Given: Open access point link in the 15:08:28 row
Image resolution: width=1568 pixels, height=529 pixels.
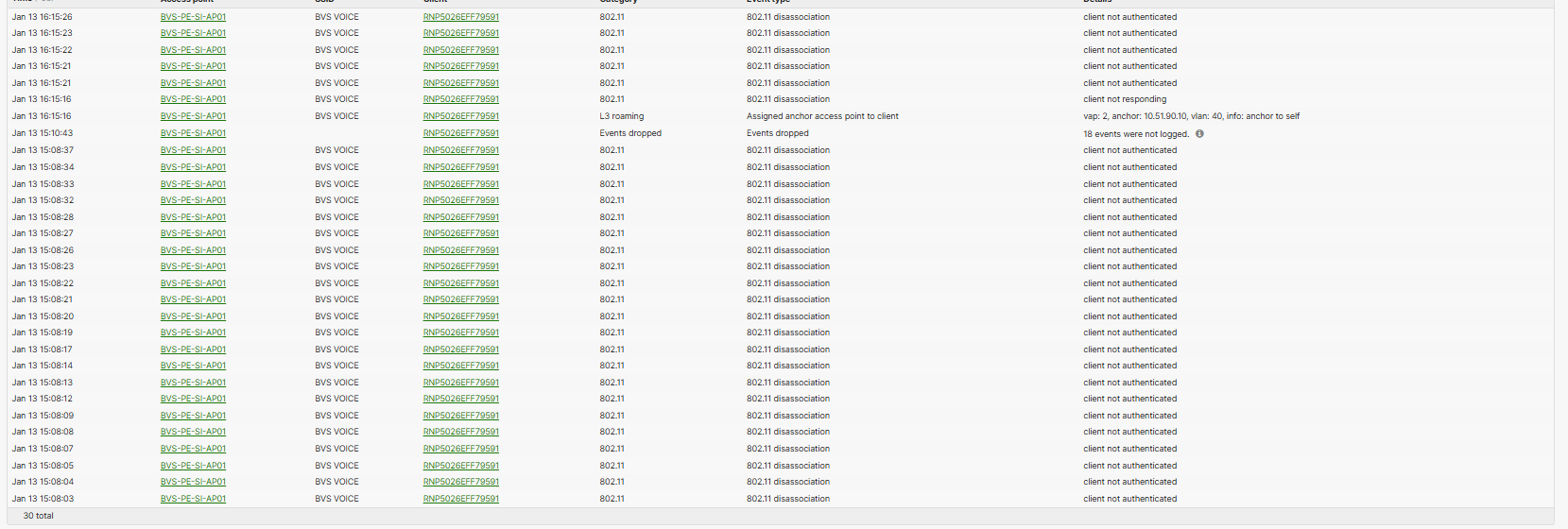Looking at the screenshot, I should point(193,217).
